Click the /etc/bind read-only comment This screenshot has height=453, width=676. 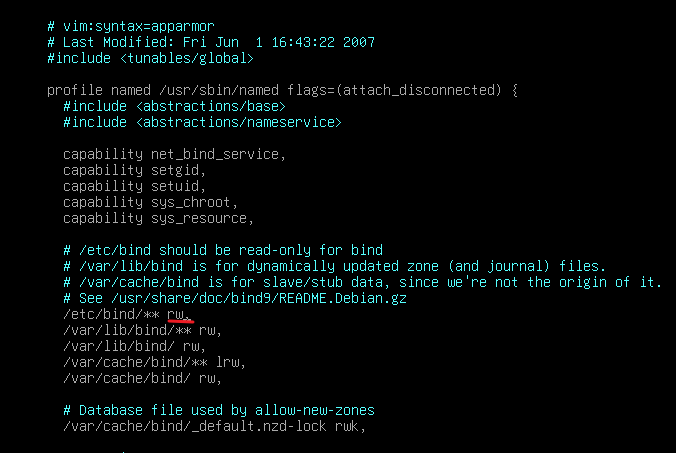pos(223,250)
